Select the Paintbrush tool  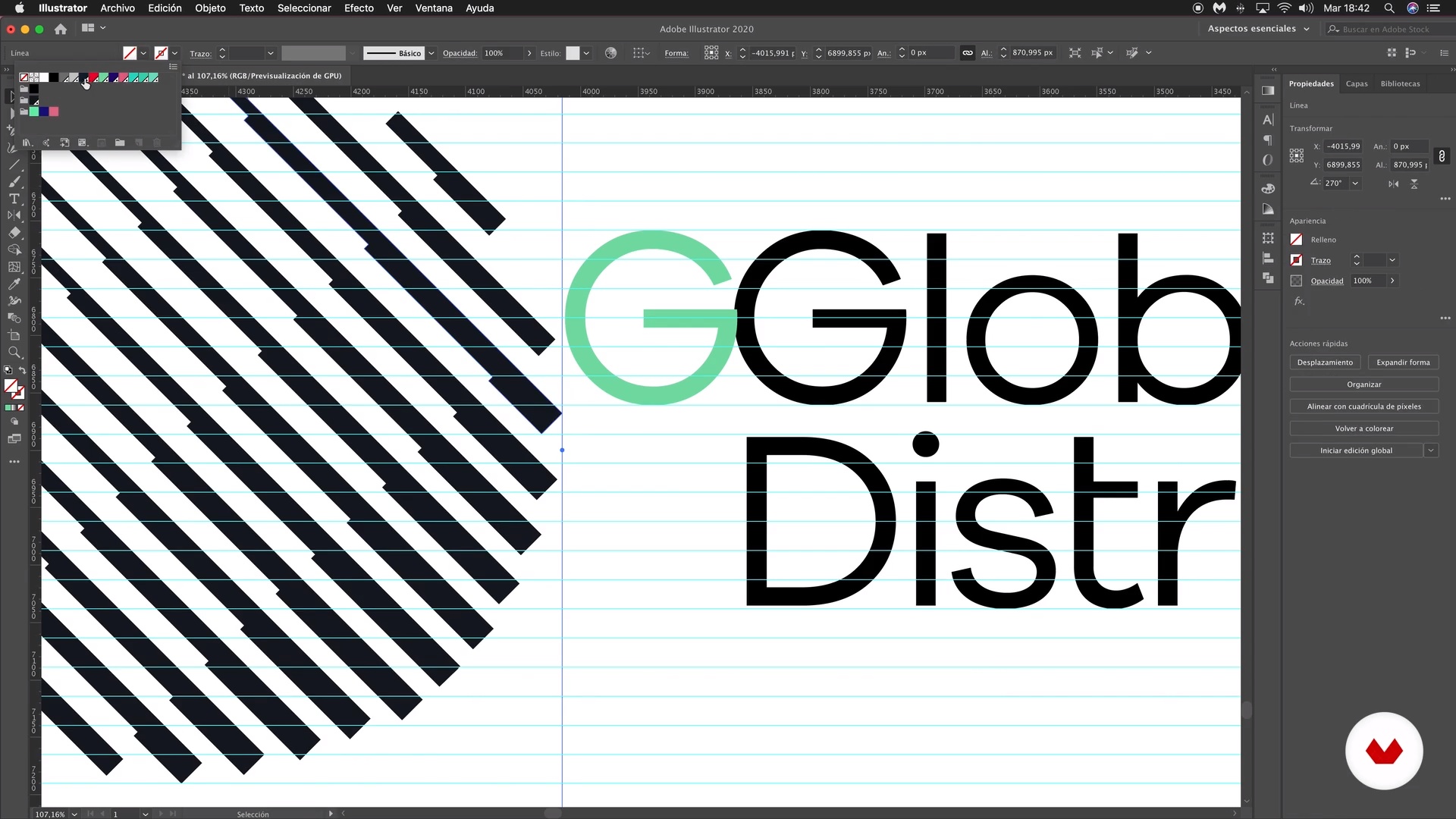point(14,182)
